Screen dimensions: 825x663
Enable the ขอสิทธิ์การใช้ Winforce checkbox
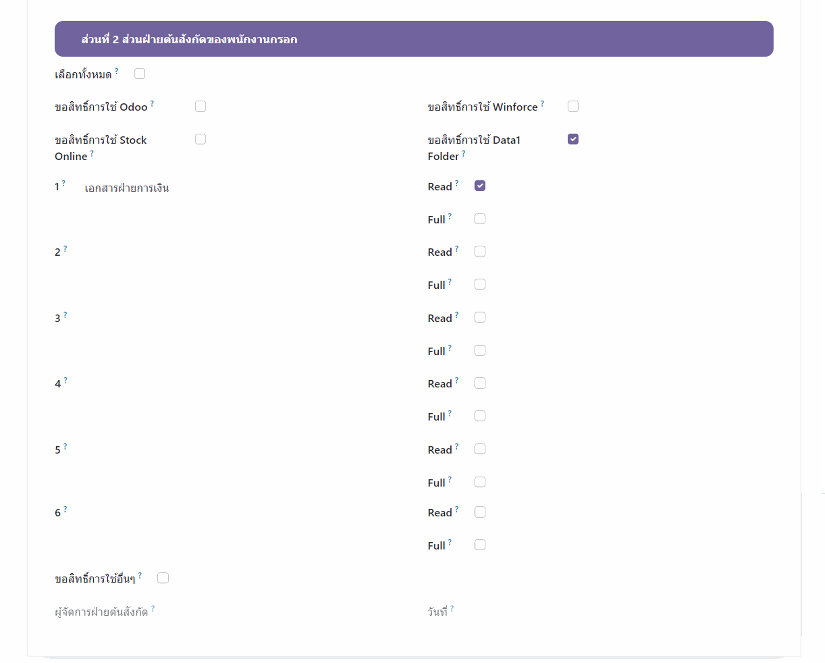(x=573, y=106)
